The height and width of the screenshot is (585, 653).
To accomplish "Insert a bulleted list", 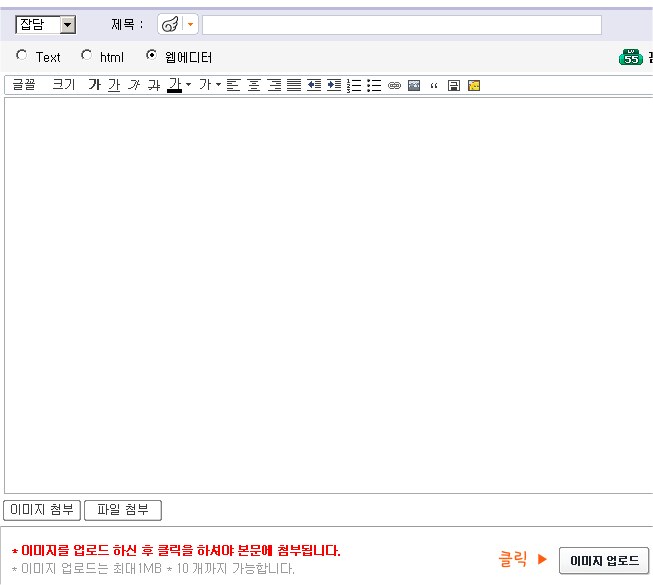I will pyautogui.click(x=374, y=86).
